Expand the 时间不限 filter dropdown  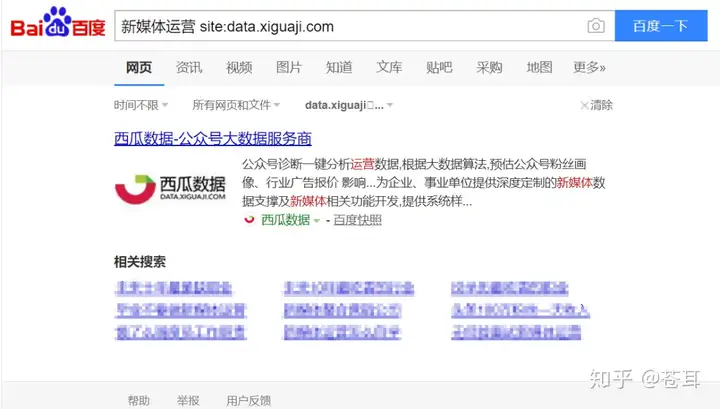(141, 105)
